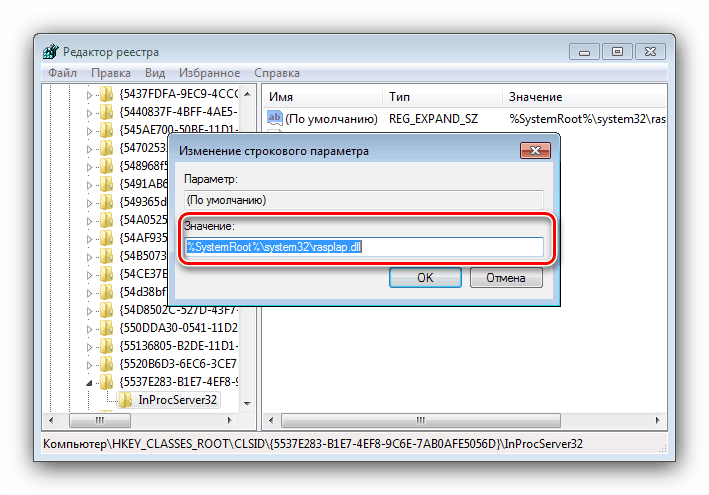
Task: Click the InProcServer32 folder icon
Action: 125,400
